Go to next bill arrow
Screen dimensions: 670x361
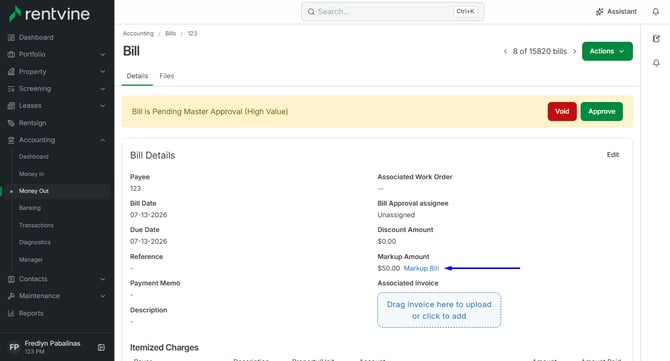click(x=575, y=51)
